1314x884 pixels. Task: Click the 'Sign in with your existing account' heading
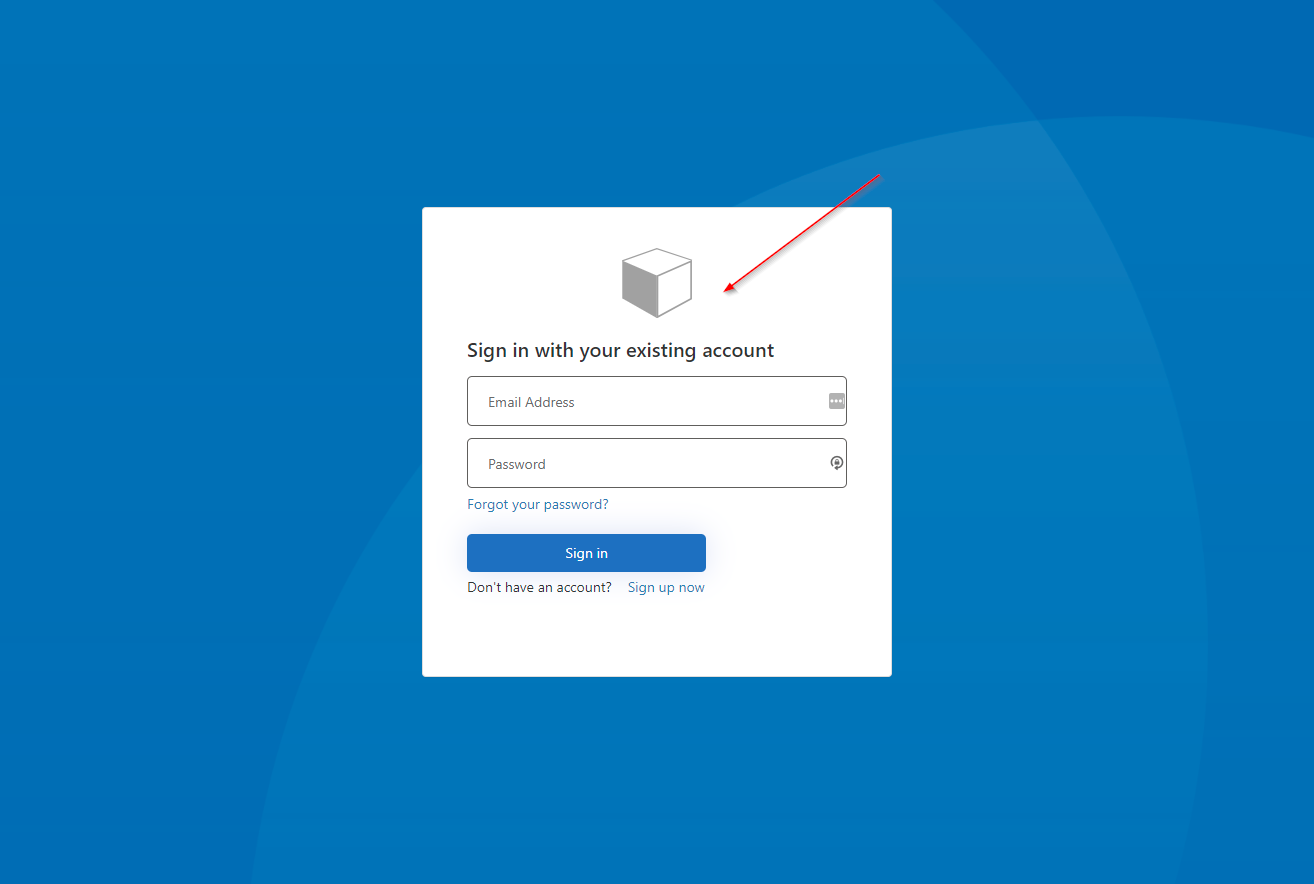[x=620, y=351]
